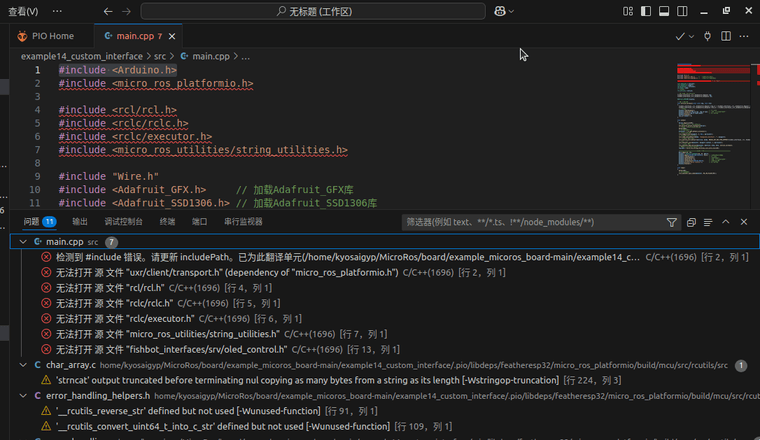The image size is (760, 440).
Task: Toggle the primary side bar
Action: 646,11
